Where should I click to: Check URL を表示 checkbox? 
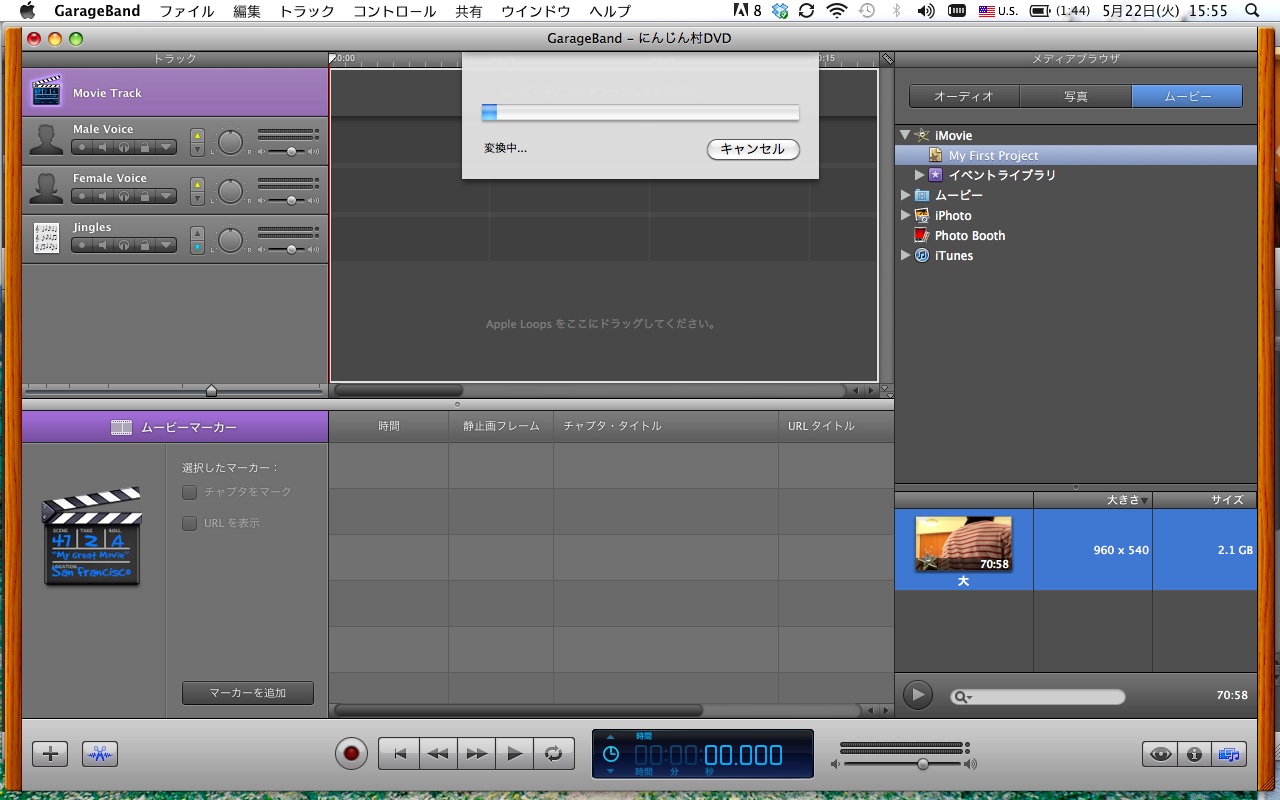click(189, 523)
